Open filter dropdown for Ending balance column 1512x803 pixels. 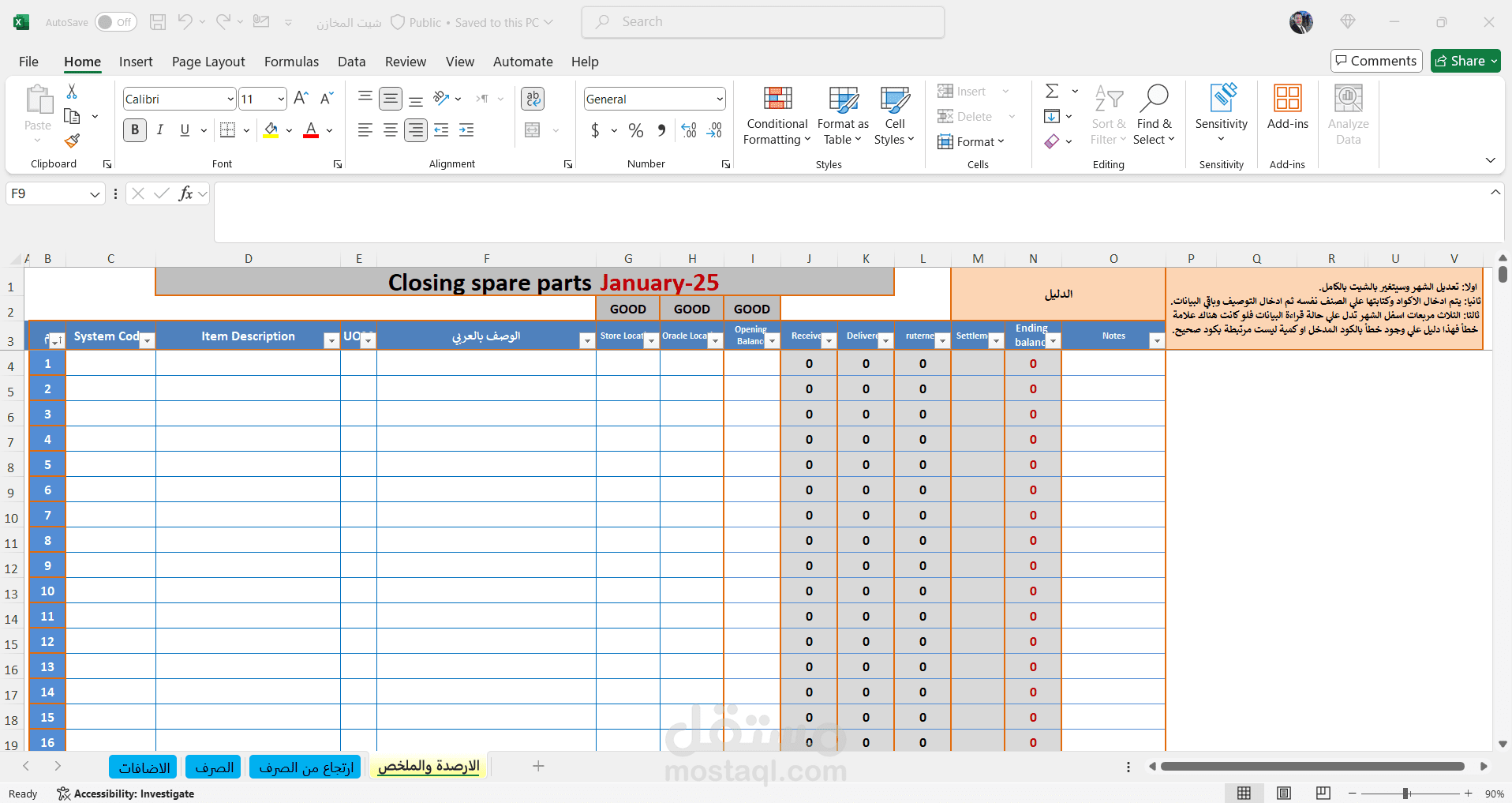(1053, 340)
